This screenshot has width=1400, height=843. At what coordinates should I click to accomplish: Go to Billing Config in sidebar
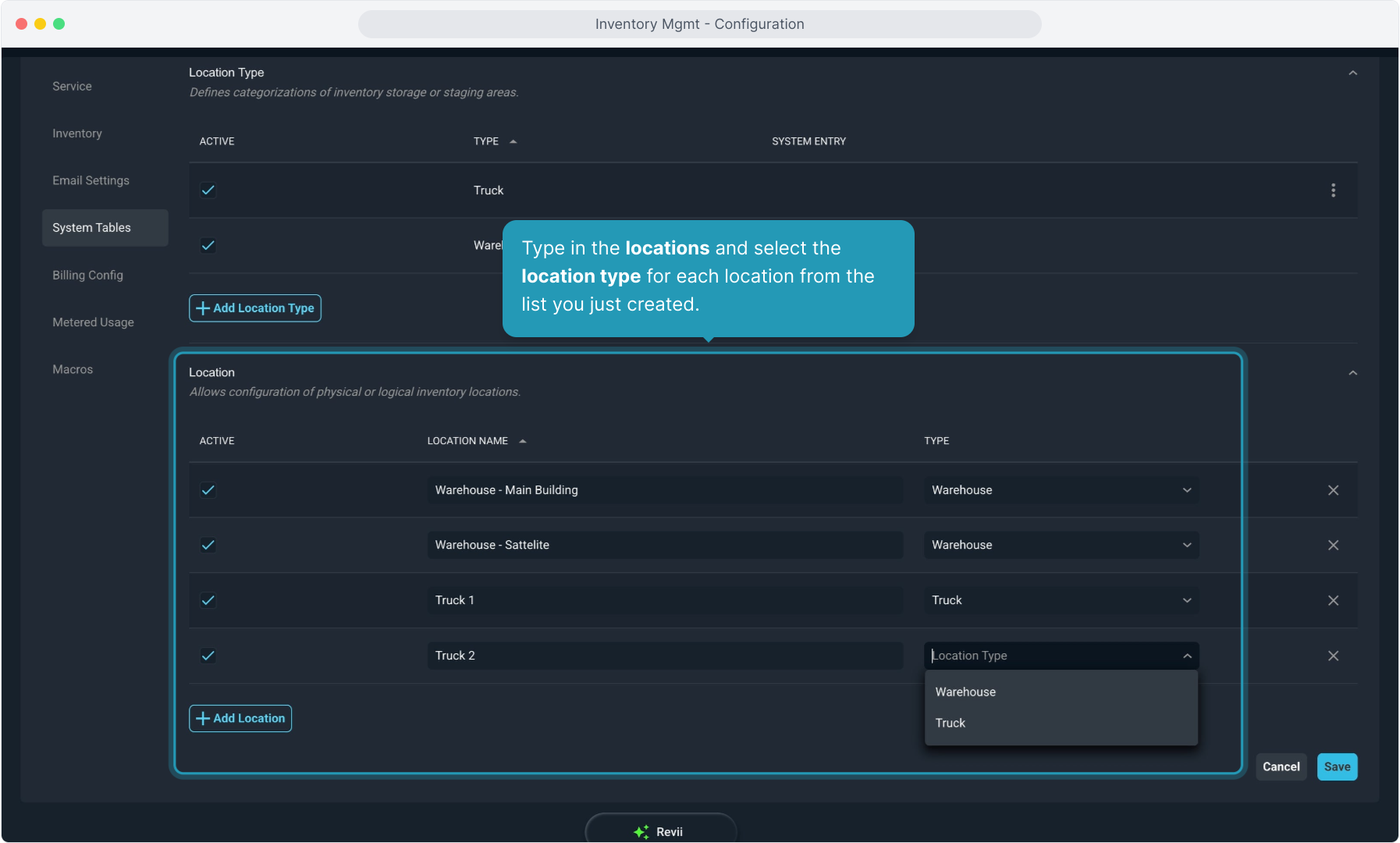(x=87, y=275)
